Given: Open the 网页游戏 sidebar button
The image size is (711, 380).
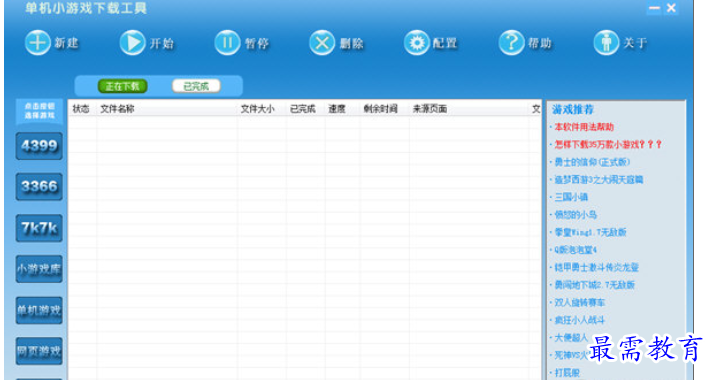Looking at the screenshot, I should [39, 351].
